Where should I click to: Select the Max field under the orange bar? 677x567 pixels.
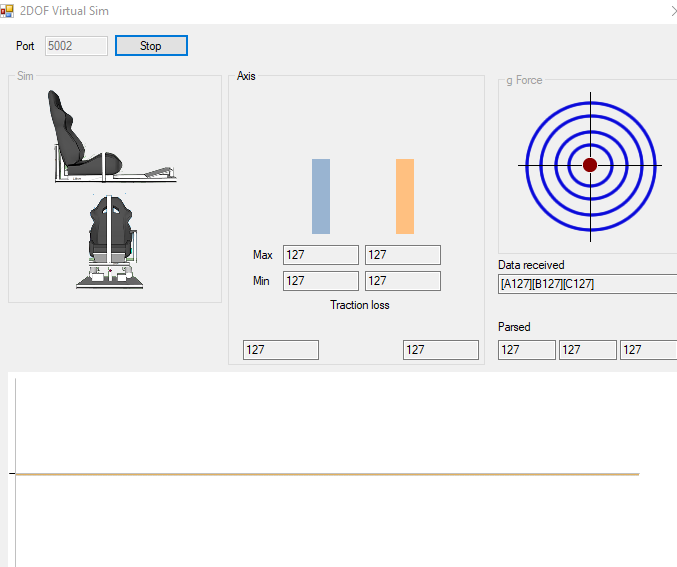403,255
